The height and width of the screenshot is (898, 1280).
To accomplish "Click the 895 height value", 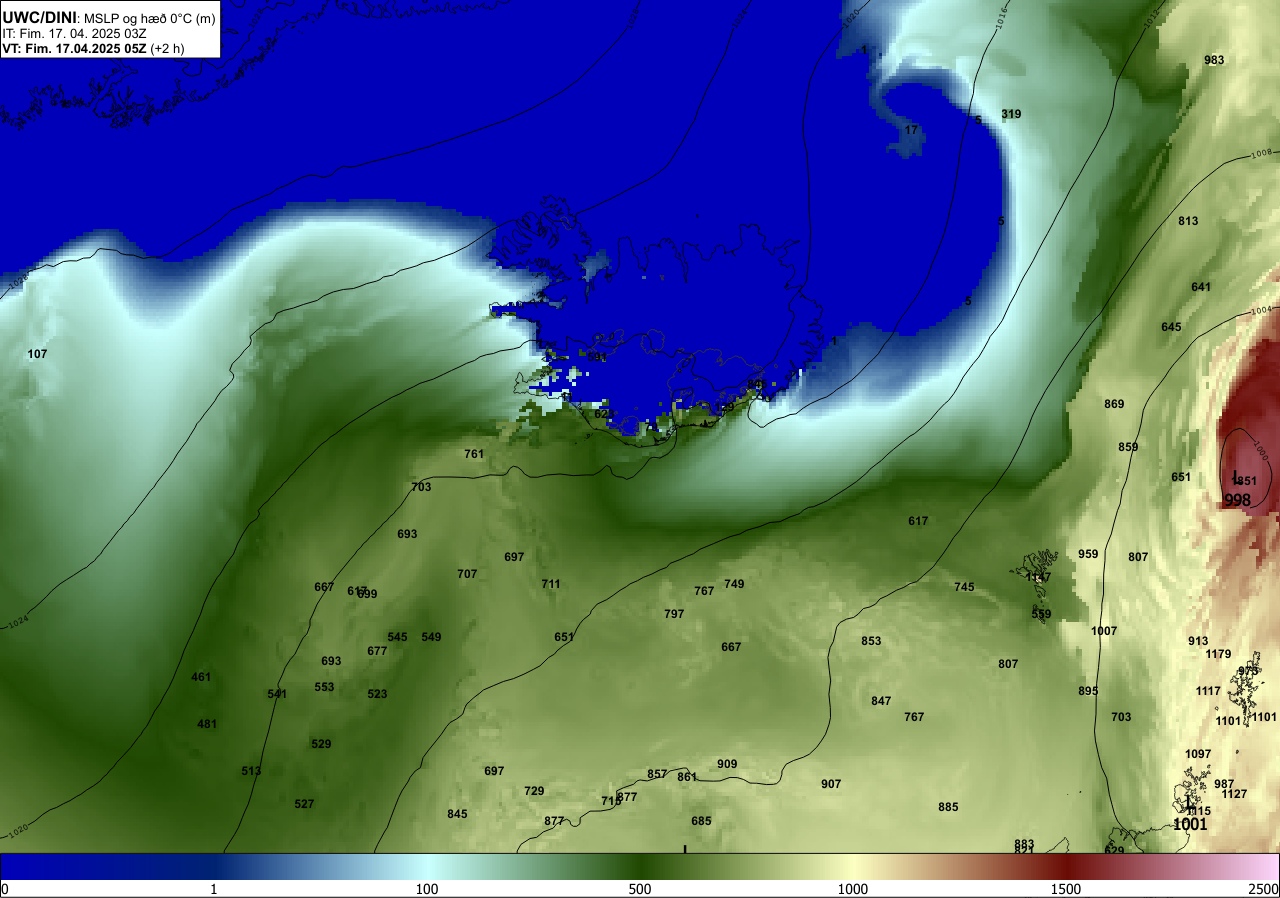I will tap(1088, 691).
